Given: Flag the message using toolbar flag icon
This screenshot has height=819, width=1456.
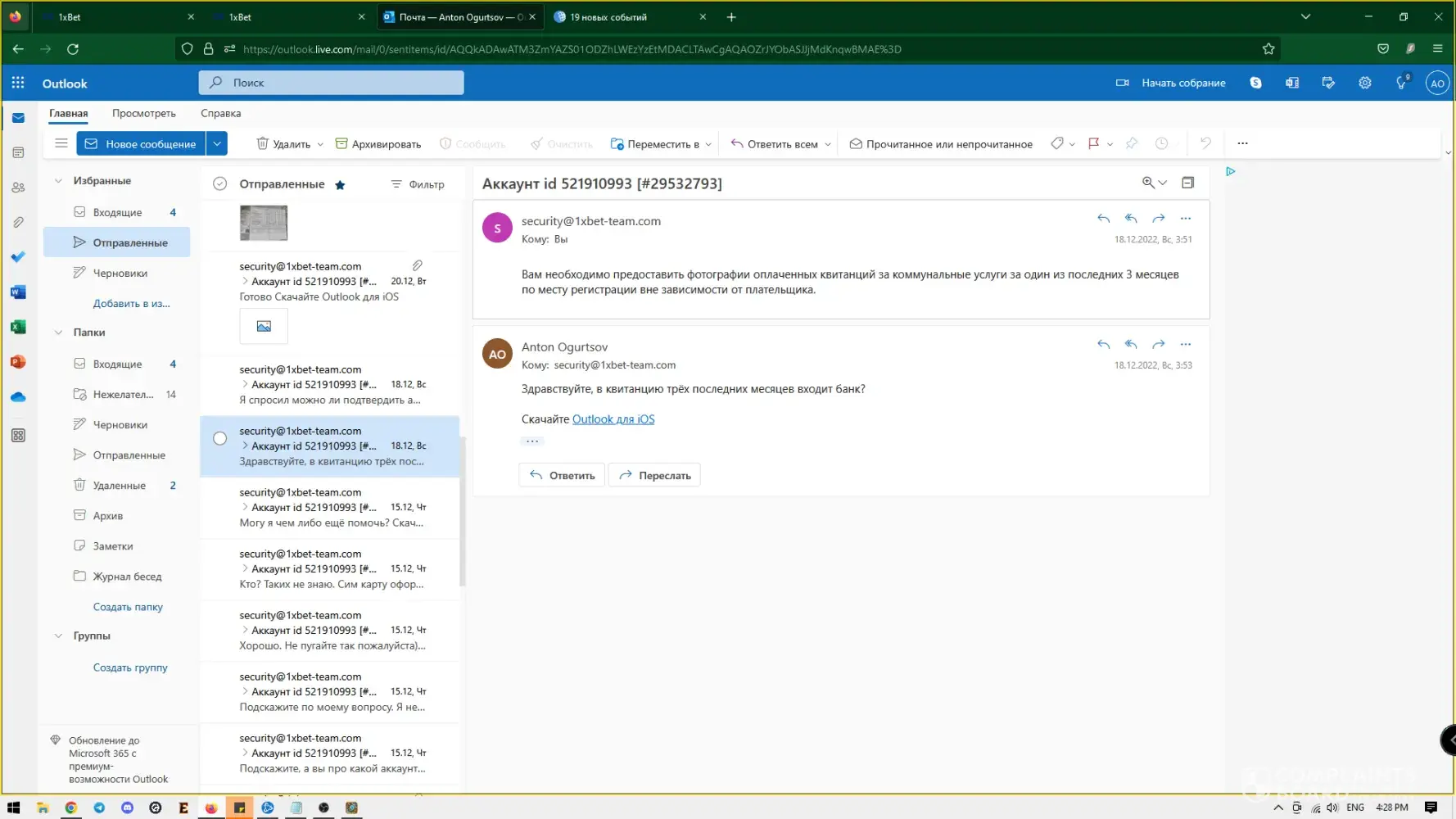Looking at the screenshot, I should [1092, 143].
